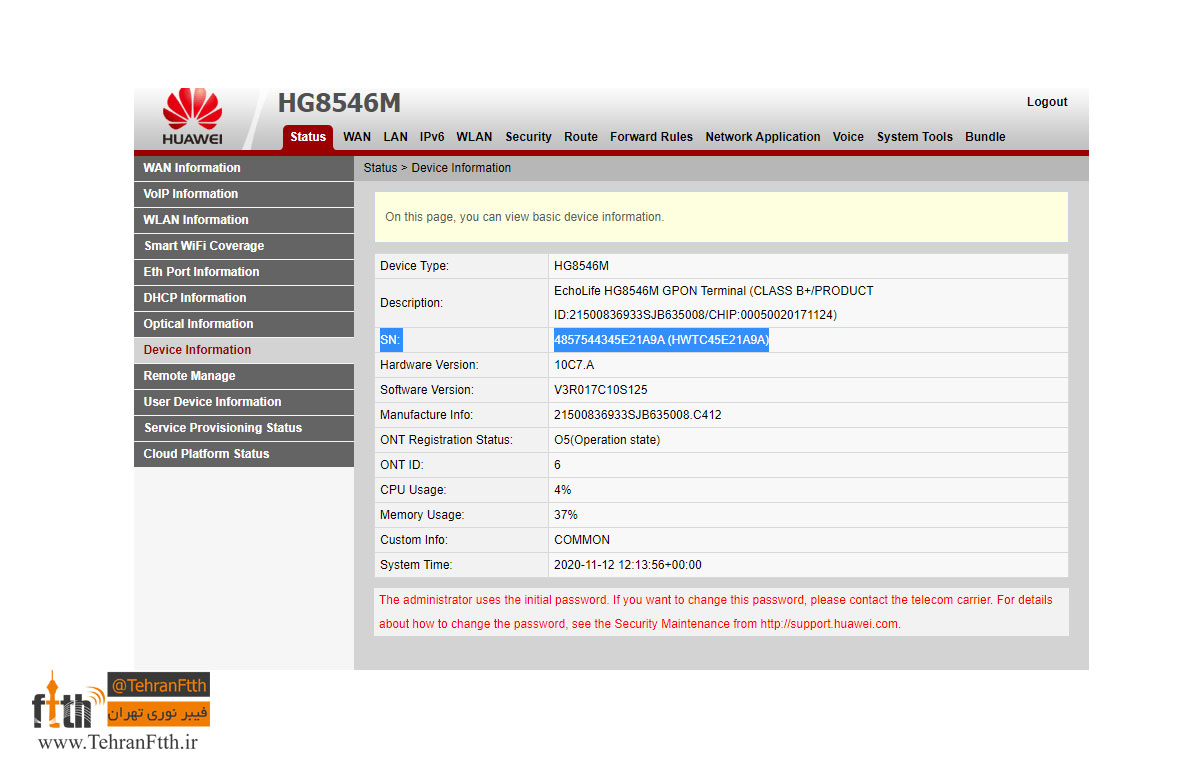Click the Hardware Version: label
The image size is (1200, 780).
[x=429, y=365]
